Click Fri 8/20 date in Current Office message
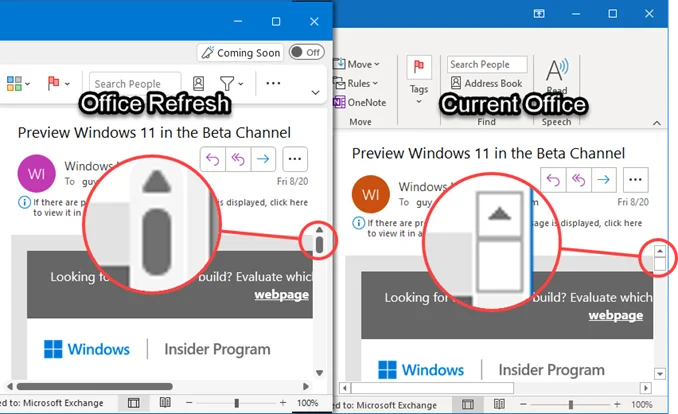 click(x=633, y=202)
